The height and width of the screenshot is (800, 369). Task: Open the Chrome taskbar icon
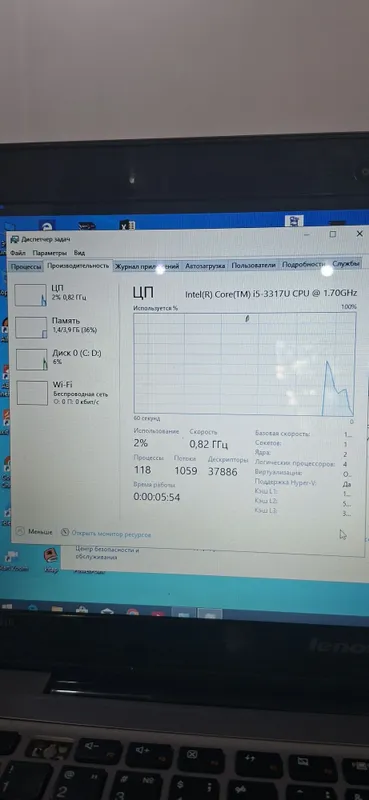[x=133, y=611]
